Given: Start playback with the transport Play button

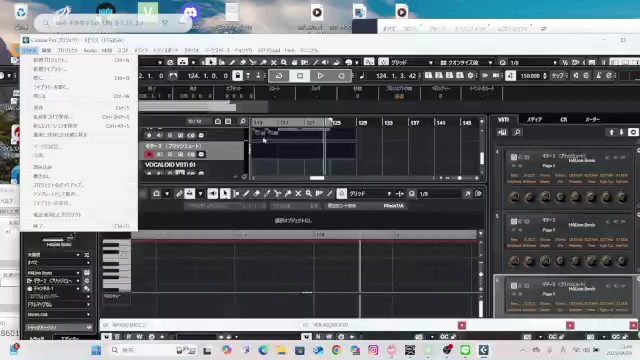Looking at the screenshot, I should point(320,76).
